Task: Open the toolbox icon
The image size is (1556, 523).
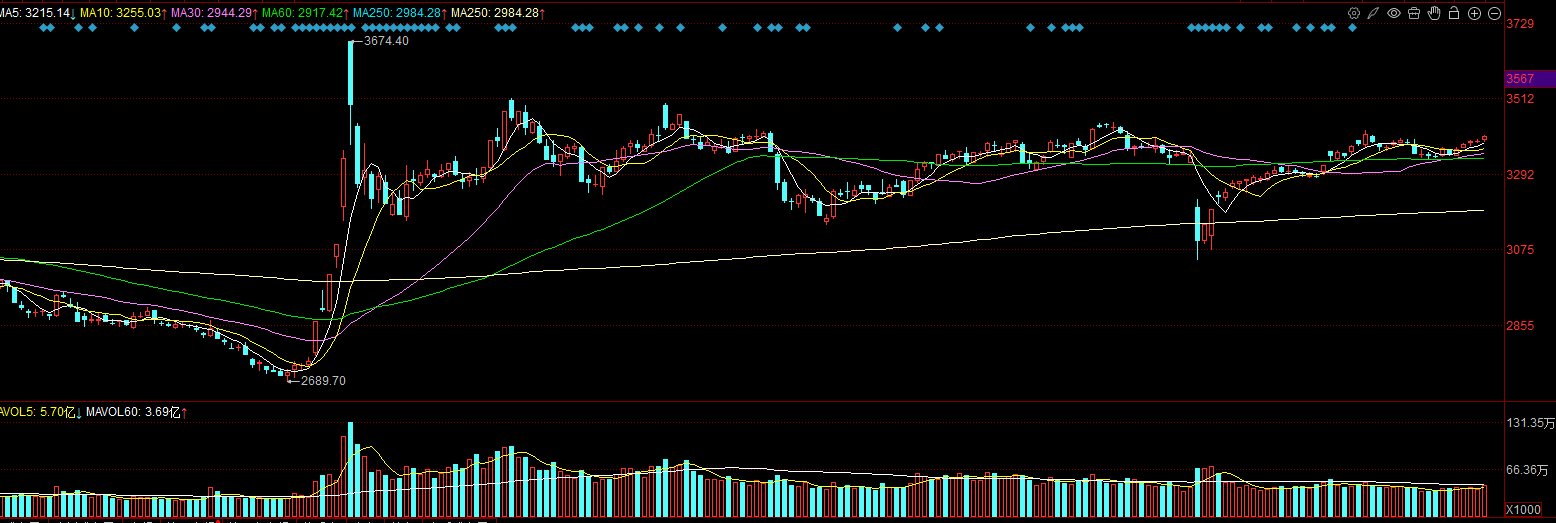Action: [x=1414, y=13]
